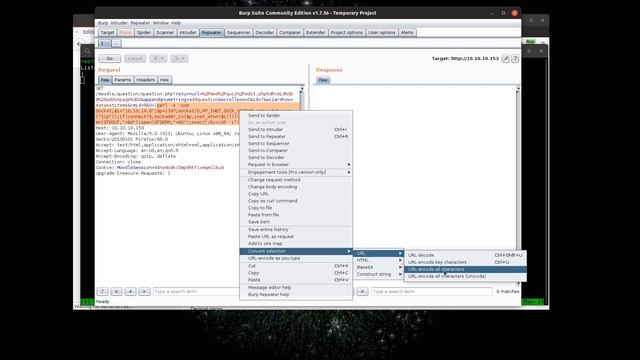Choose Change request method
The height and width of the screenshot is (360, 640).
tap(296, 180)
